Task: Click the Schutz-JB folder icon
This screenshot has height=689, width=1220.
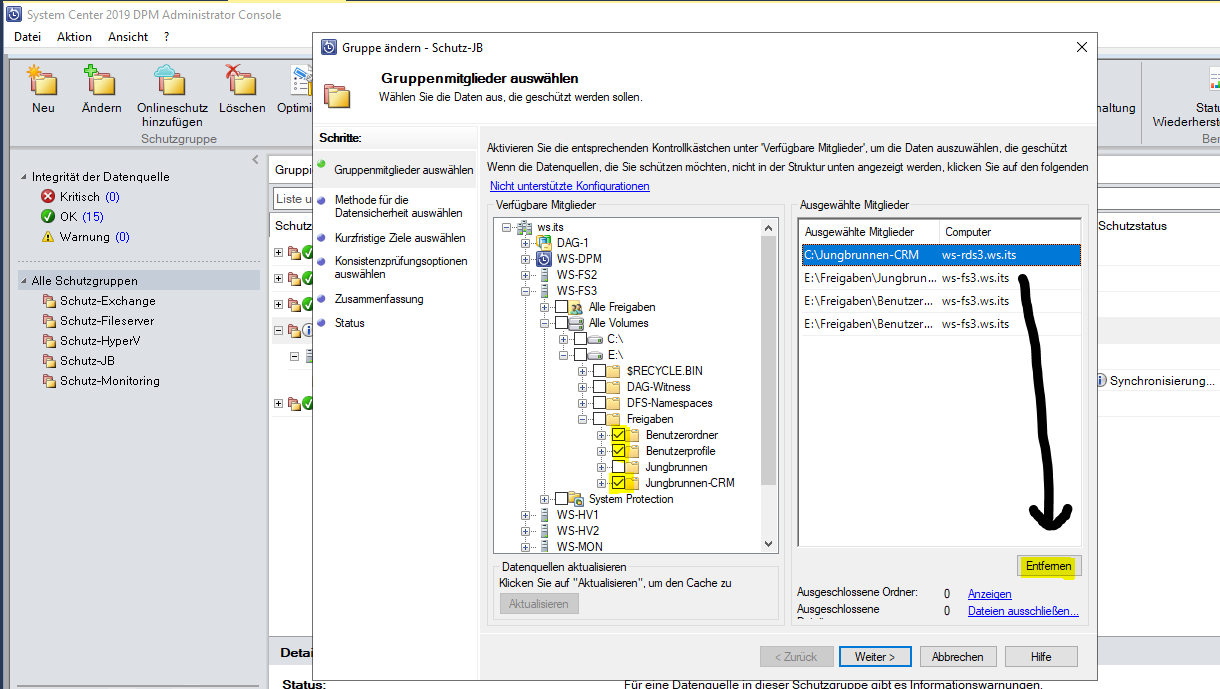Action: (x=49, y=361)
